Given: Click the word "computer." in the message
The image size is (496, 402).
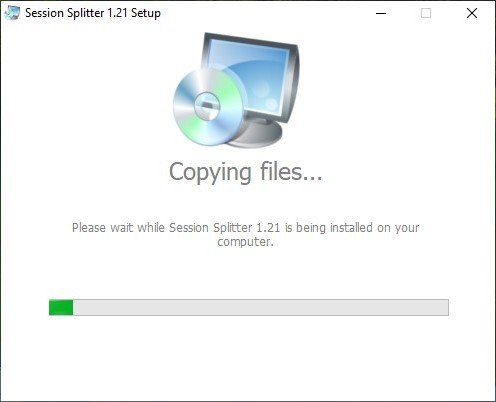Looking at the screenshot, I should click(x=245, y=242).
